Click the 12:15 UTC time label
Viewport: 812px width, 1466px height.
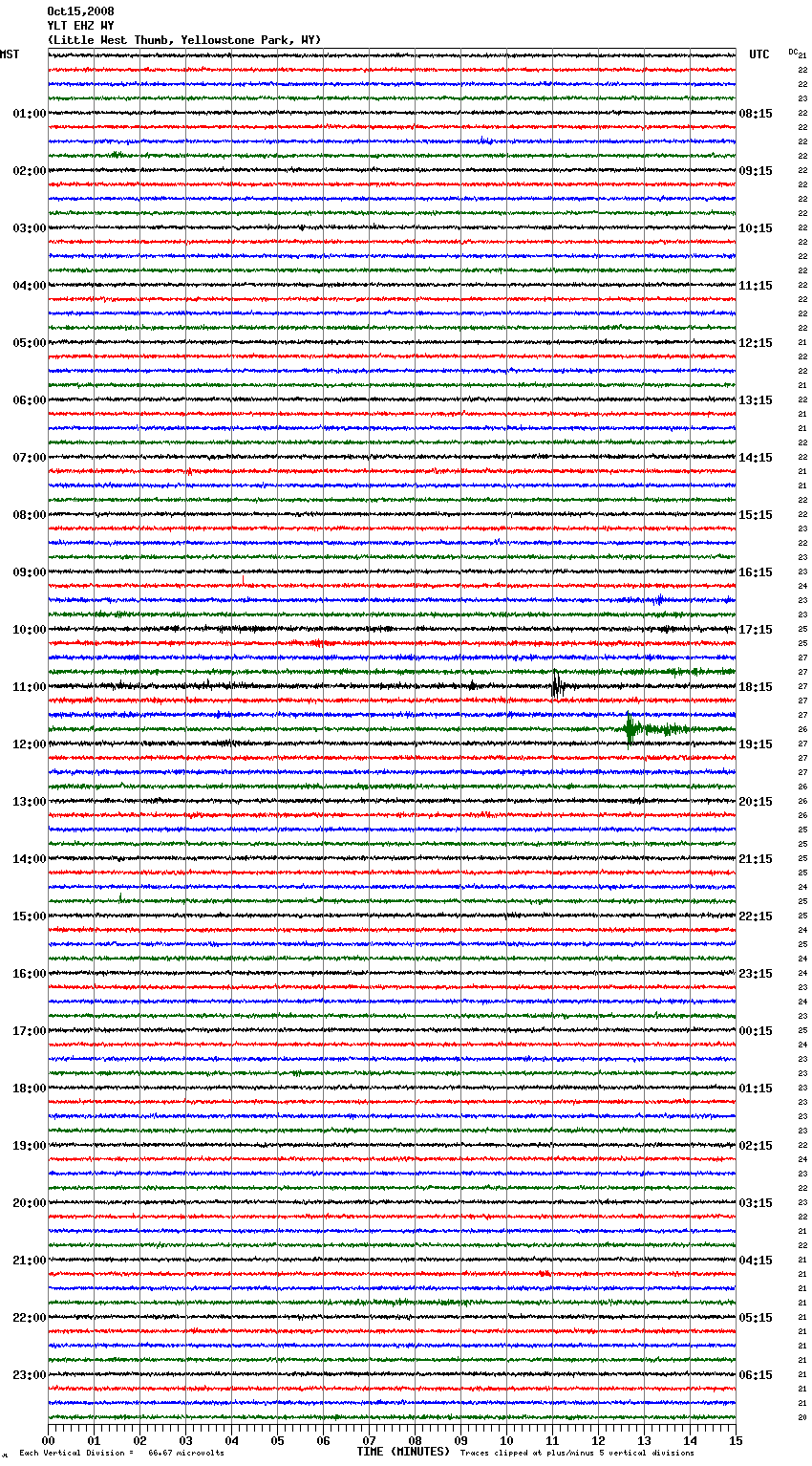coord(756,343)
